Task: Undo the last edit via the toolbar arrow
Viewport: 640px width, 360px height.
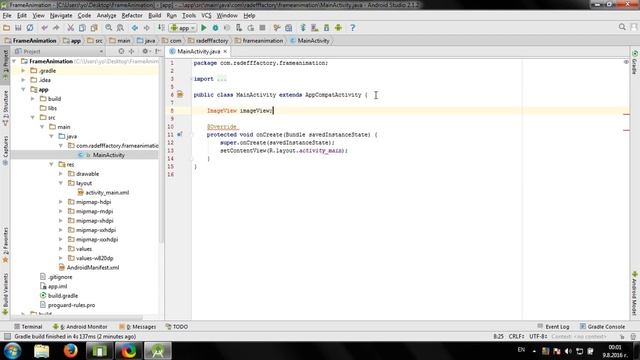Action: click(44, 28)
